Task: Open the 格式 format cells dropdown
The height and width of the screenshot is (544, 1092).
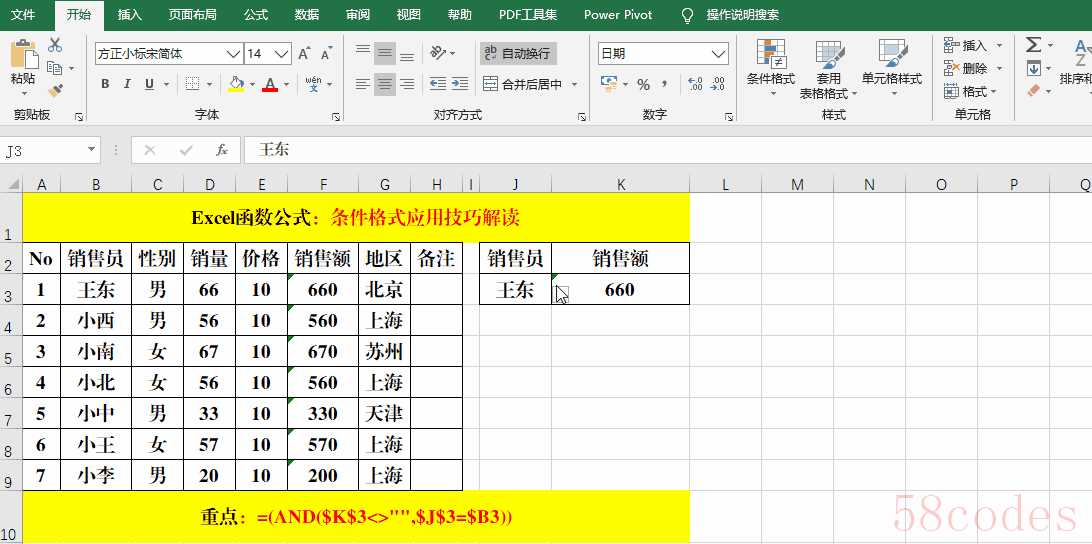Action: (x=972, y=91)
